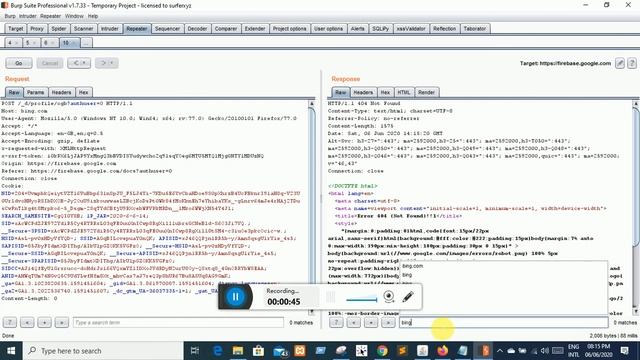Choose 'bing.com' from search suggestions
Viewport: 640px width, 360px height.
(x=413, y=266)
